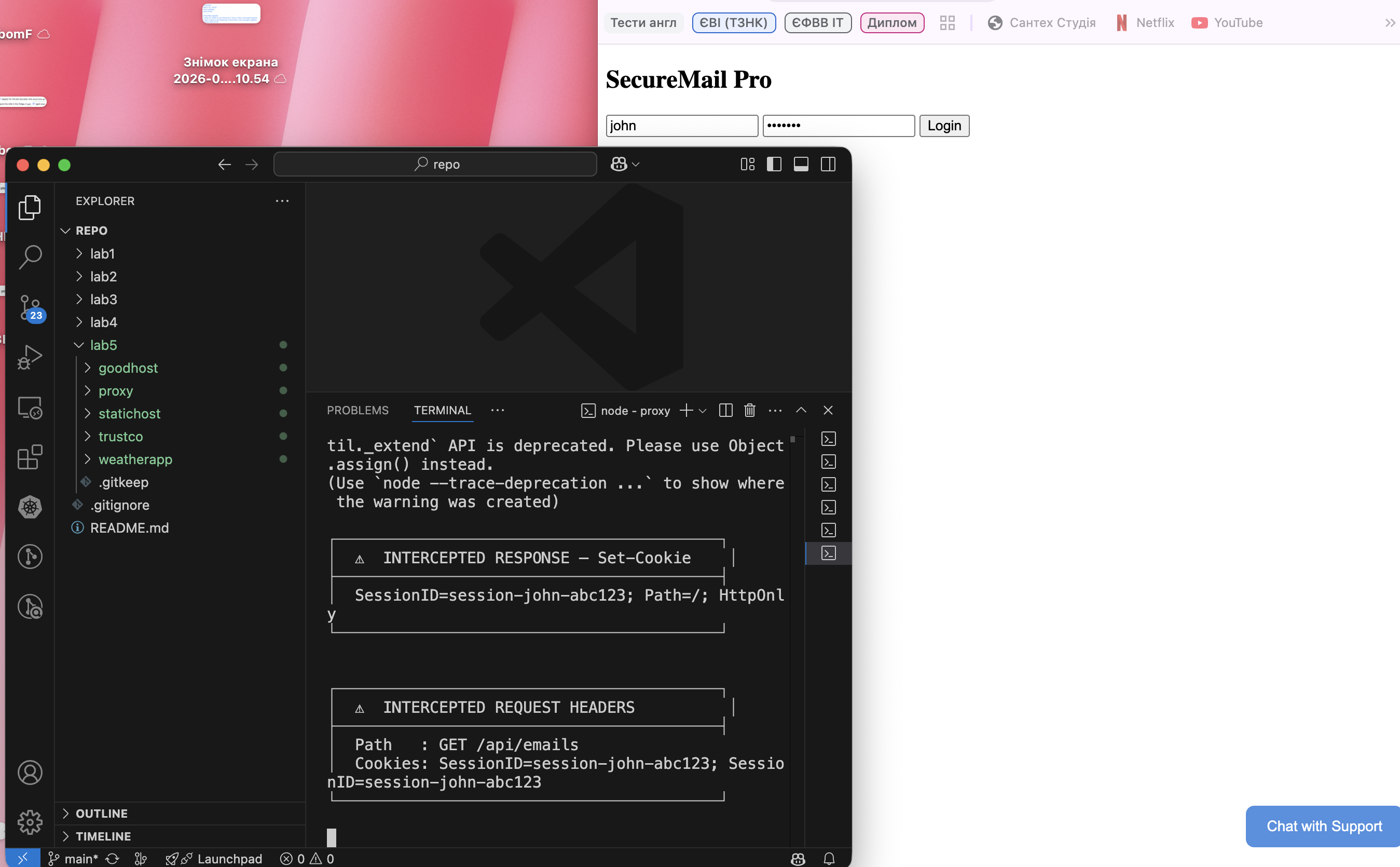1400x867 pixels.
Task: Split the terminal
Action: pyautogui.click(x=725, y=411)
